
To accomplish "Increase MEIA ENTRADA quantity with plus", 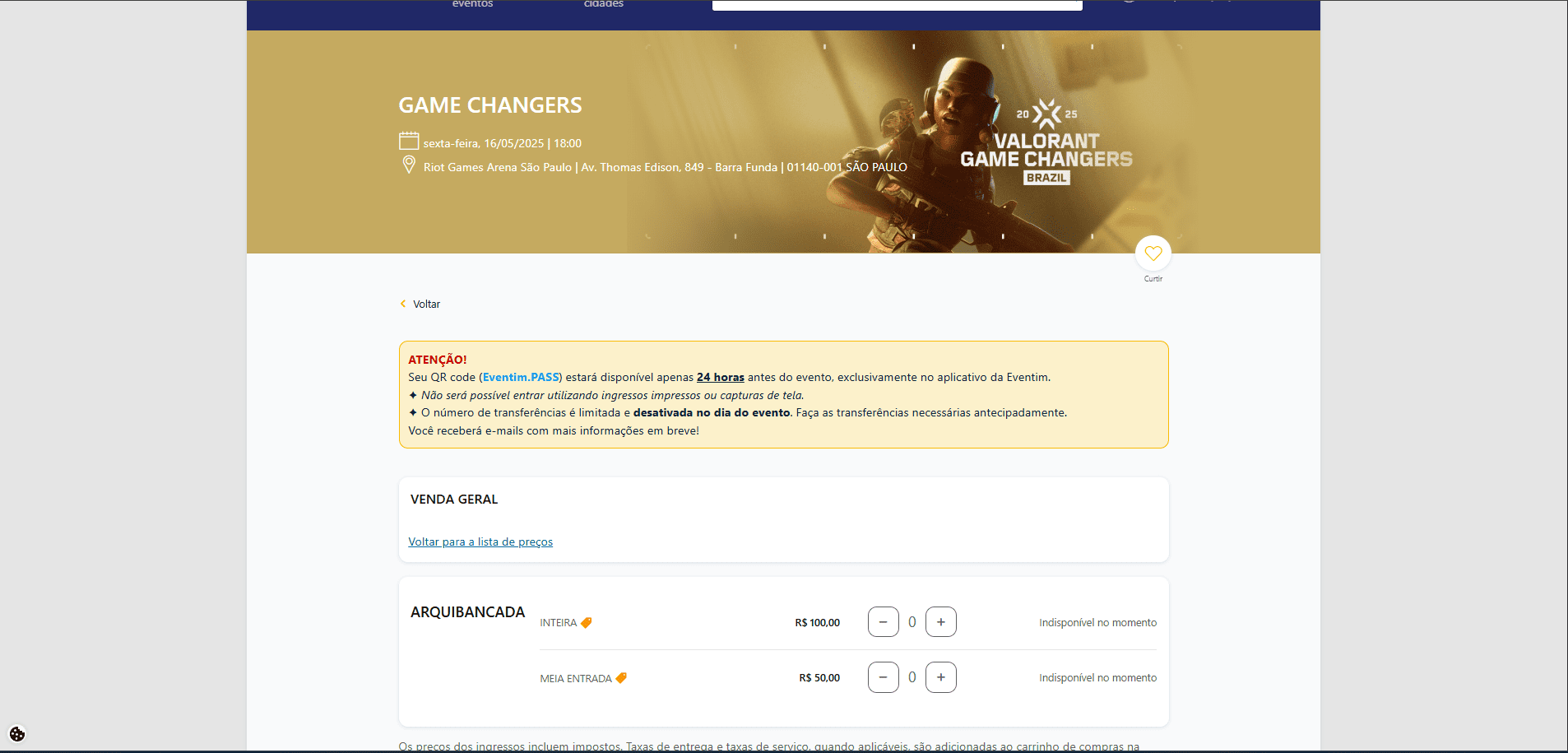I will tap(940, 677).
